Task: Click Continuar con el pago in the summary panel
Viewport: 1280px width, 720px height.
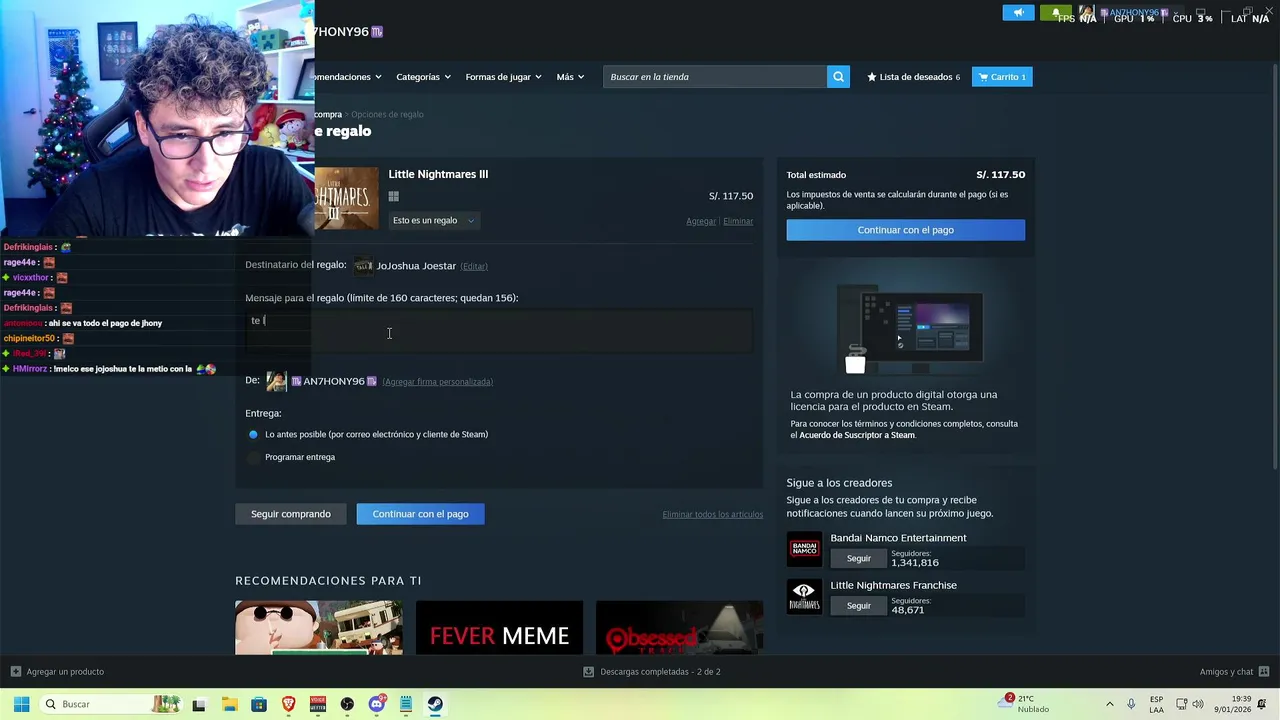Action: pyautogui.click(x=905, y=230)
